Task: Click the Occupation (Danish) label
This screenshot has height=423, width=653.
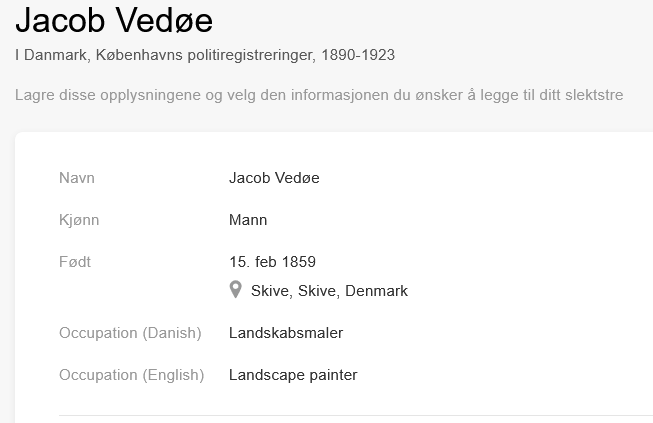Action: pos(130,333)
